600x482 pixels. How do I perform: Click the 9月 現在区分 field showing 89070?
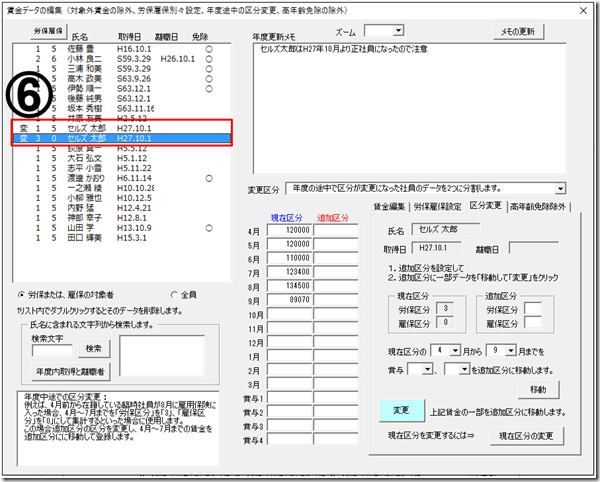[x=290, y=300]
